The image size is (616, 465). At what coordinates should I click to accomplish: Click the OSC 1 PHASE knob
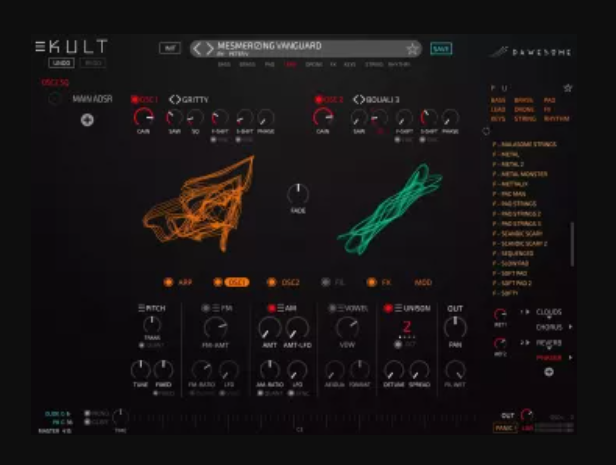point(266,118)
